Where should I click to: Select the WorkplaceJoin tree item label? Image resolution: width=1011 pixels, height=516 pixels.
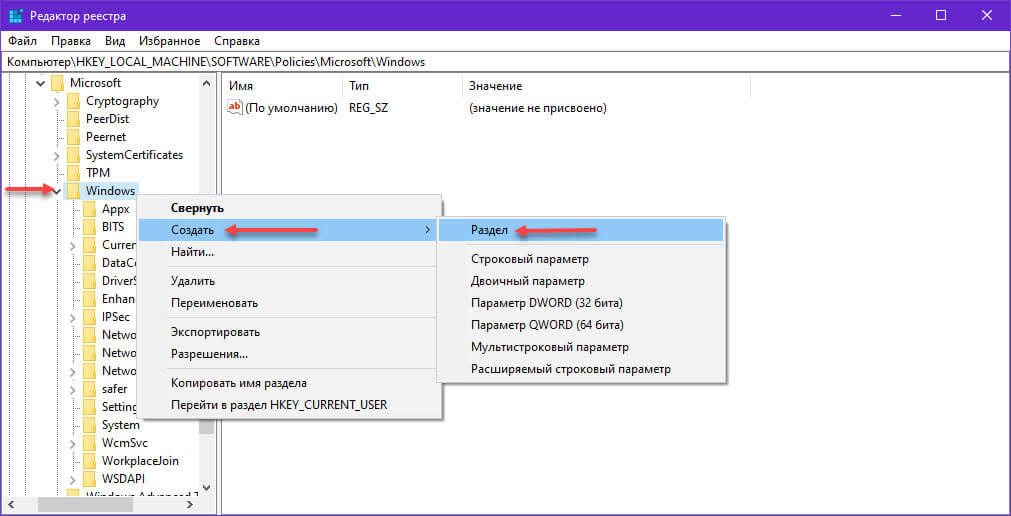(141, 461)
